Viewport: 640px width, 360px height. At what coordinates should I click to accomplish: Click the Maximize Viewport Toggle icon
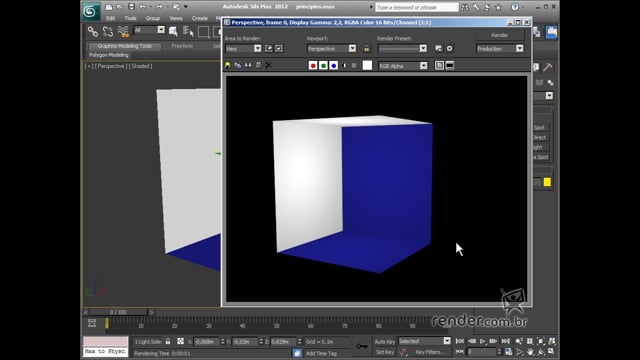coord(551,351)
